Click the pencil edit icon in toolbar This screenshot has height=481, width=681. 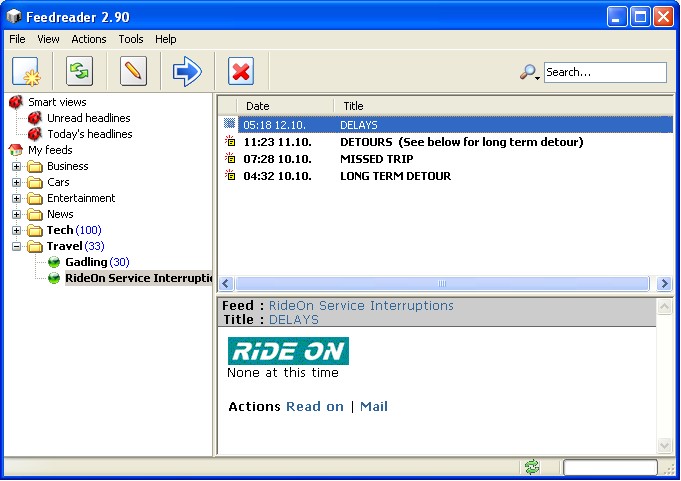pos(133,72)
